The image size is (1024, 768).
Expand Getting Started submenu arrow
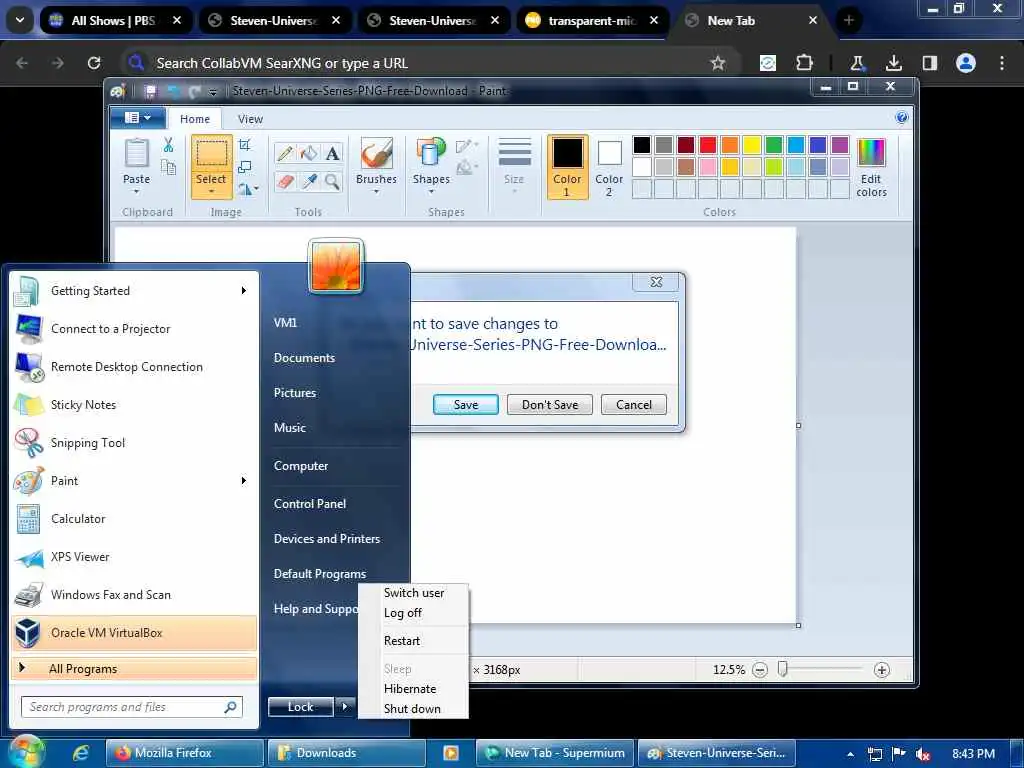244,291
